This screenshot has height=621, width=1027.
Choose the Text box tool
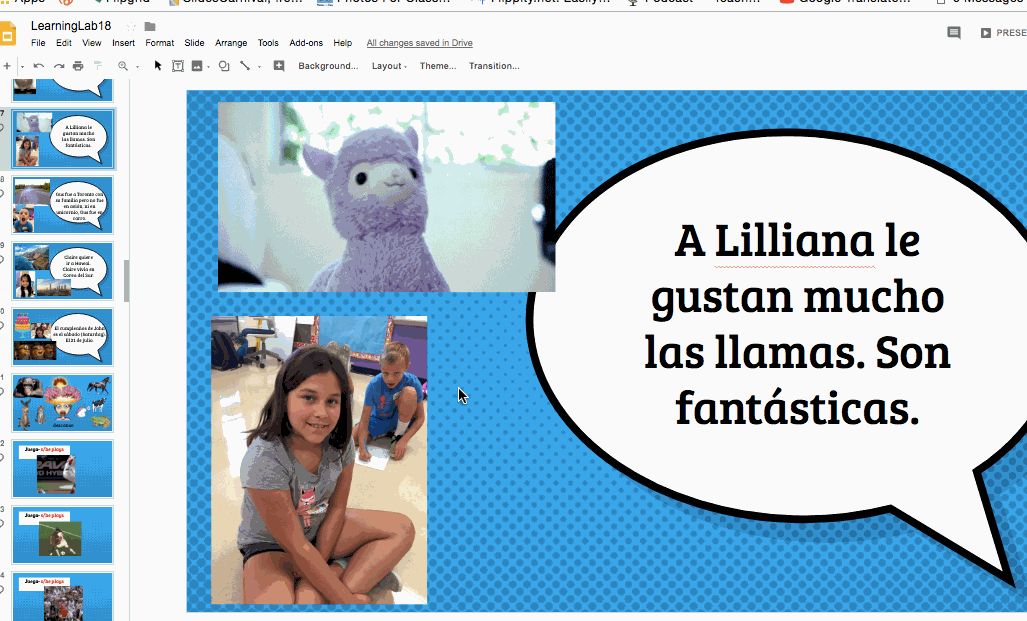tap(178, 66)
